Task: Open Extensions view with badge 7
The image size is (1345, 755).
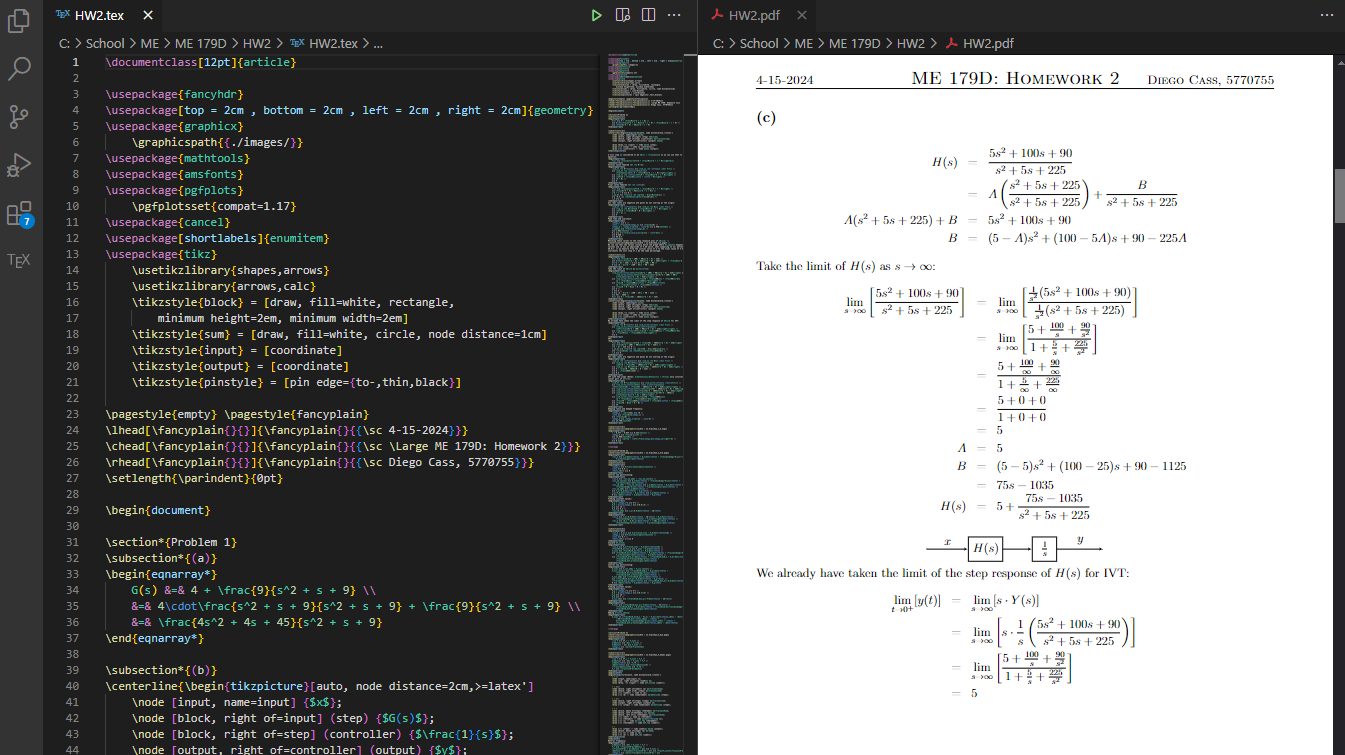Action: (19, 213)
